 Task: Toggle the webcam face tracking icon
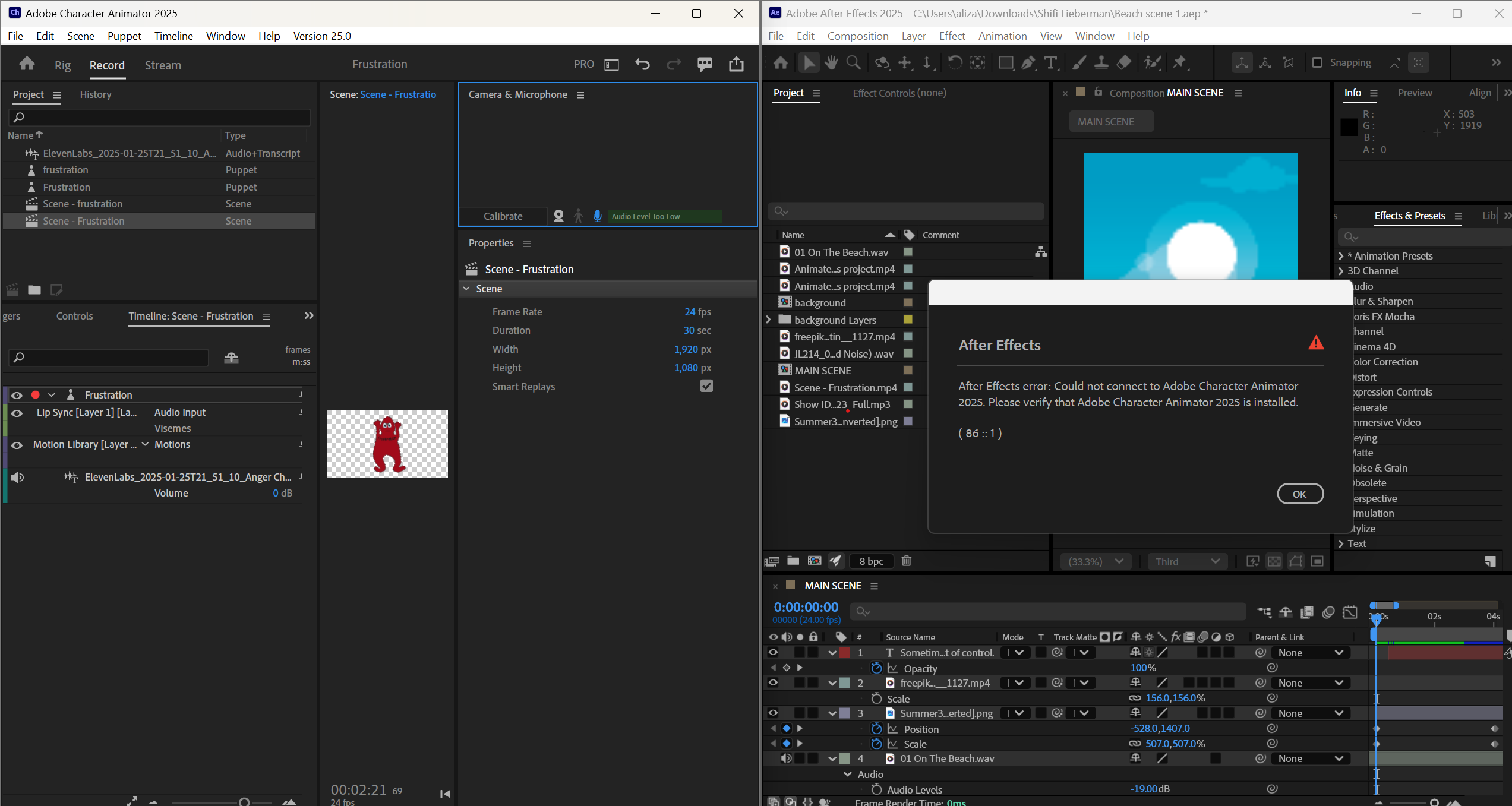pos(558,216)
